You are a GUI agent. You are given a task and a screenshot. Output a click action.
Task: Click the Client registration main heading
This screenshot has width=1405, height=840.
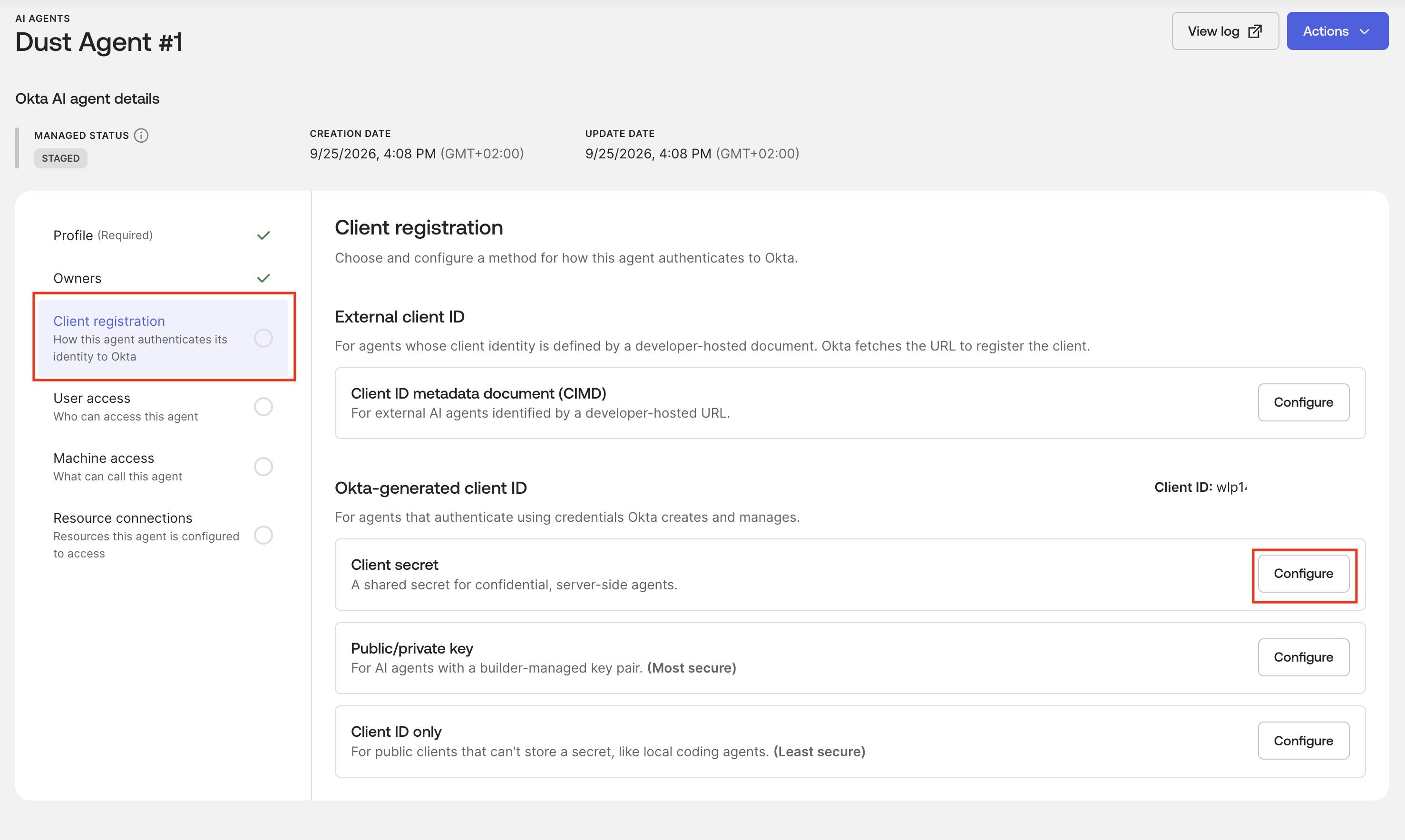419,227
